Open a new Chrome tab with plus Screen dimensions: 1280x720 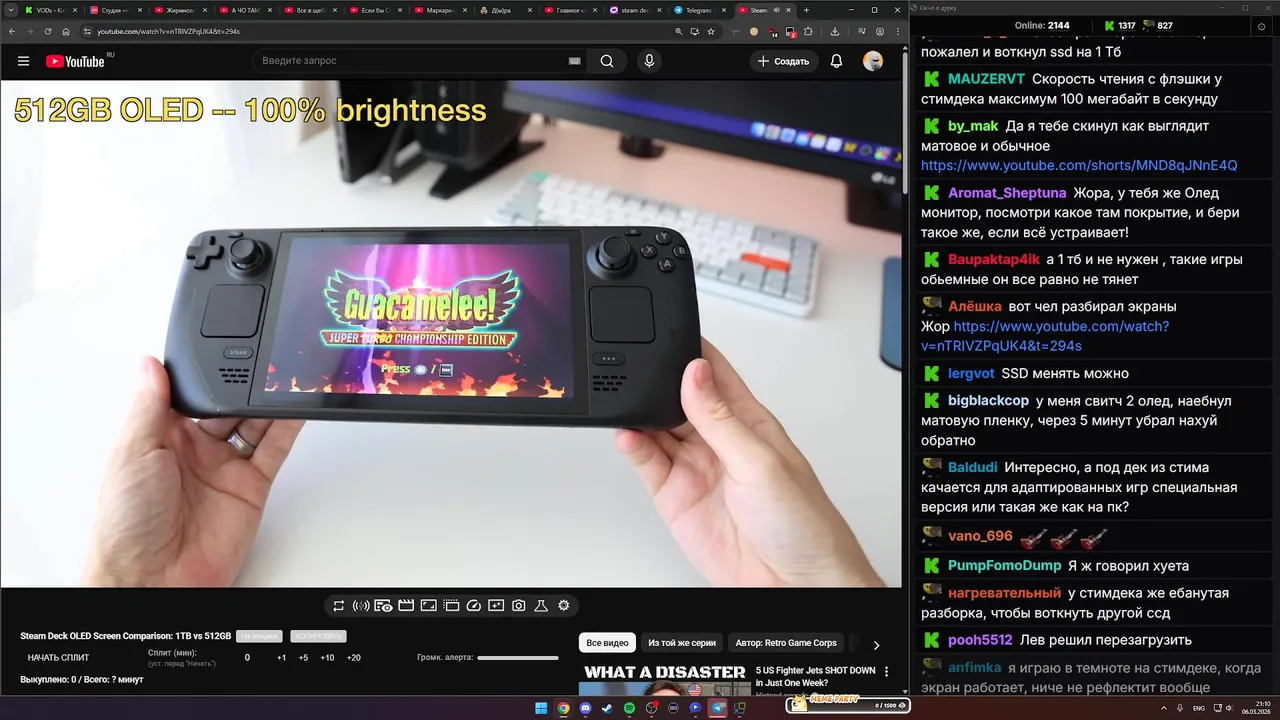coord(806,10)
